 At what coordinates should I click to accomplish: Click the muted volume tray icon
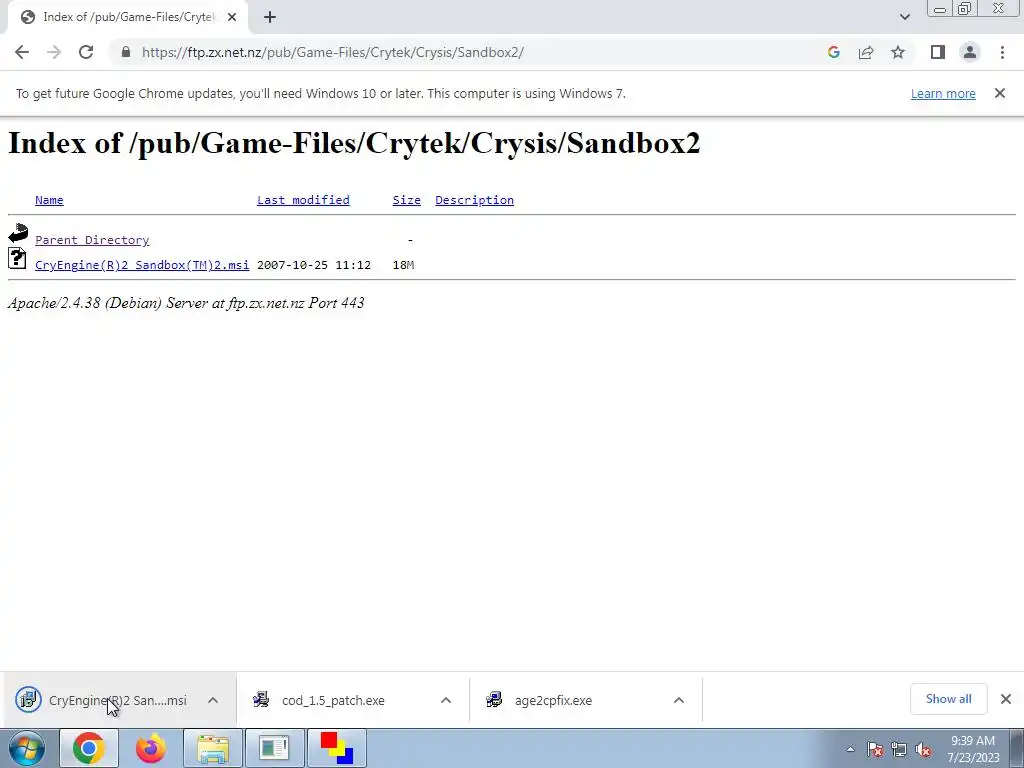(923, 749)
